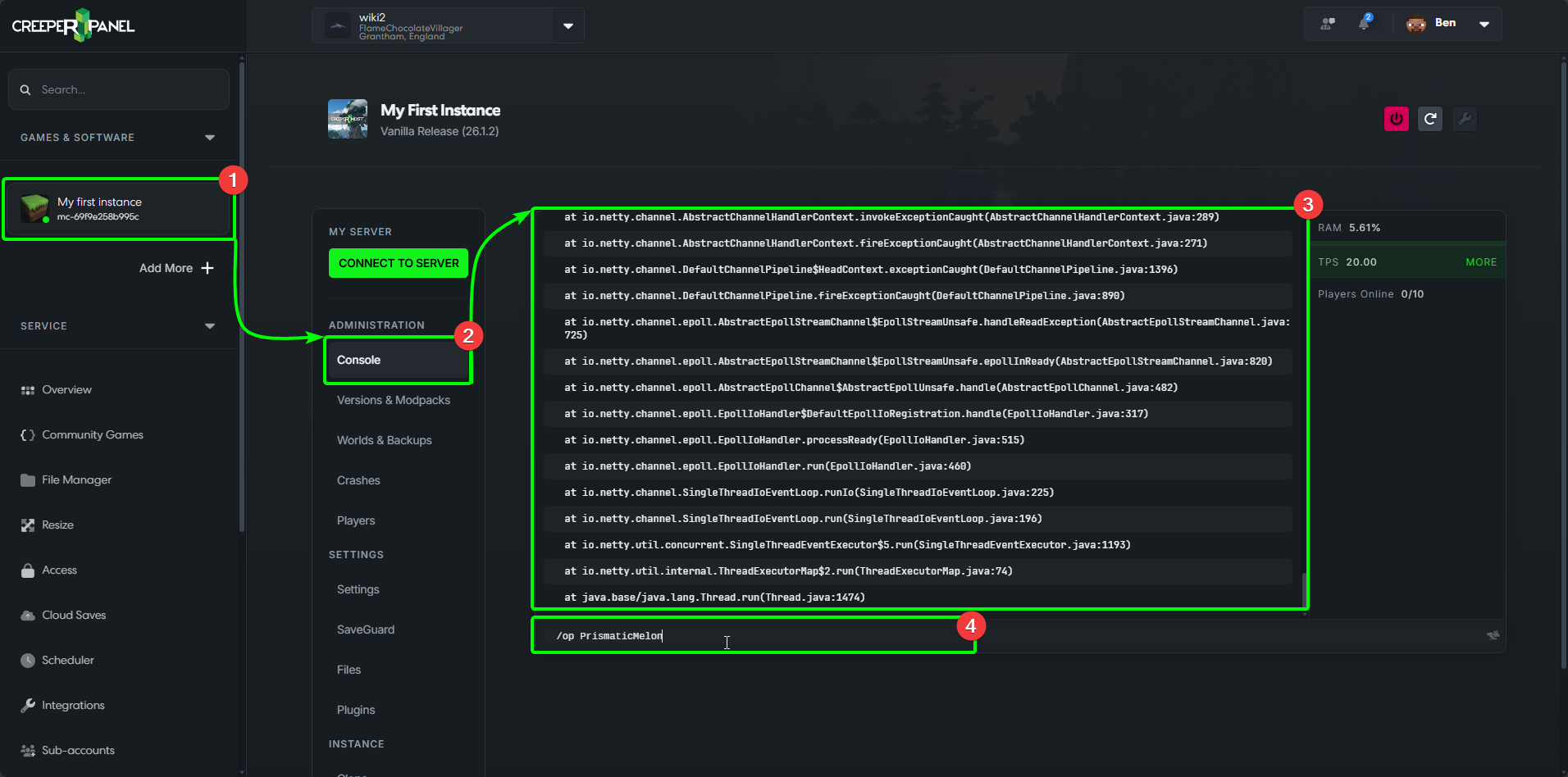Click Add More text
Viewport: 1568px width, 777px height.
click(166, 268)
